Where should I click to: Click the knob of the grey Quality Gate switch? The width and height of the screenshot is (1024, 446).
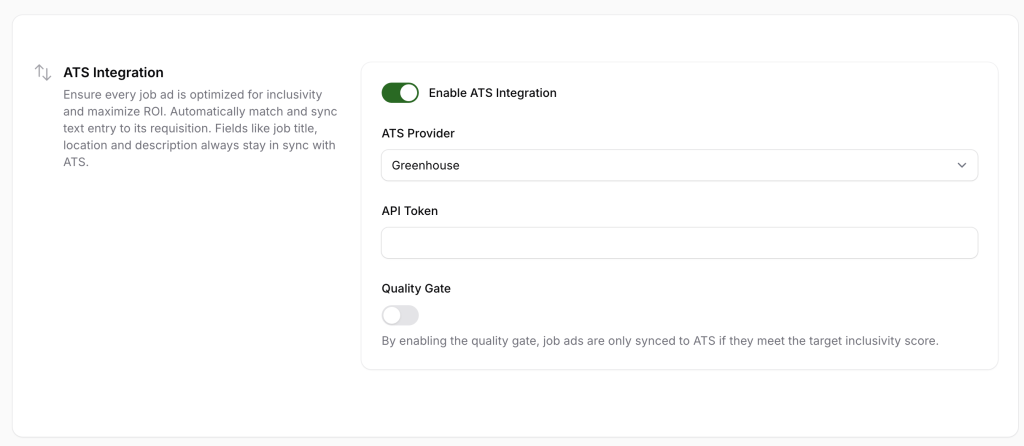[392, 316]
